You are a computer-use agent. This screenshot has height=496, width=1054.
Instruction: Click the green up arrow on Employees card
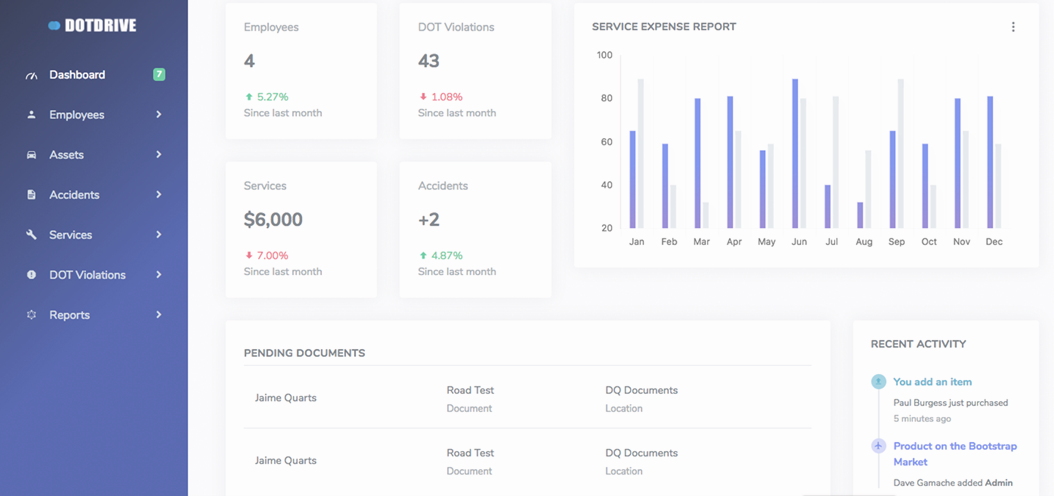249,97
